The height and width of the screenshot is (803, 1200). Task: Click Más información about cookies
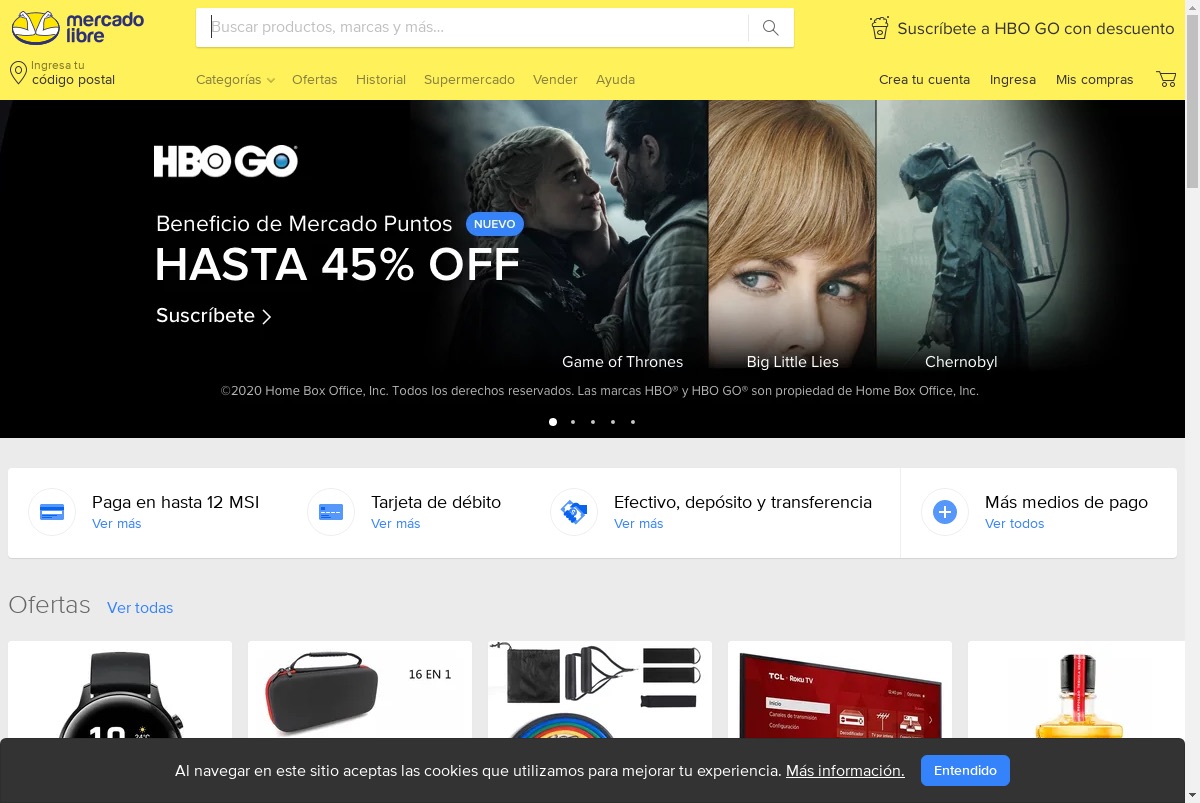[845, 771]
